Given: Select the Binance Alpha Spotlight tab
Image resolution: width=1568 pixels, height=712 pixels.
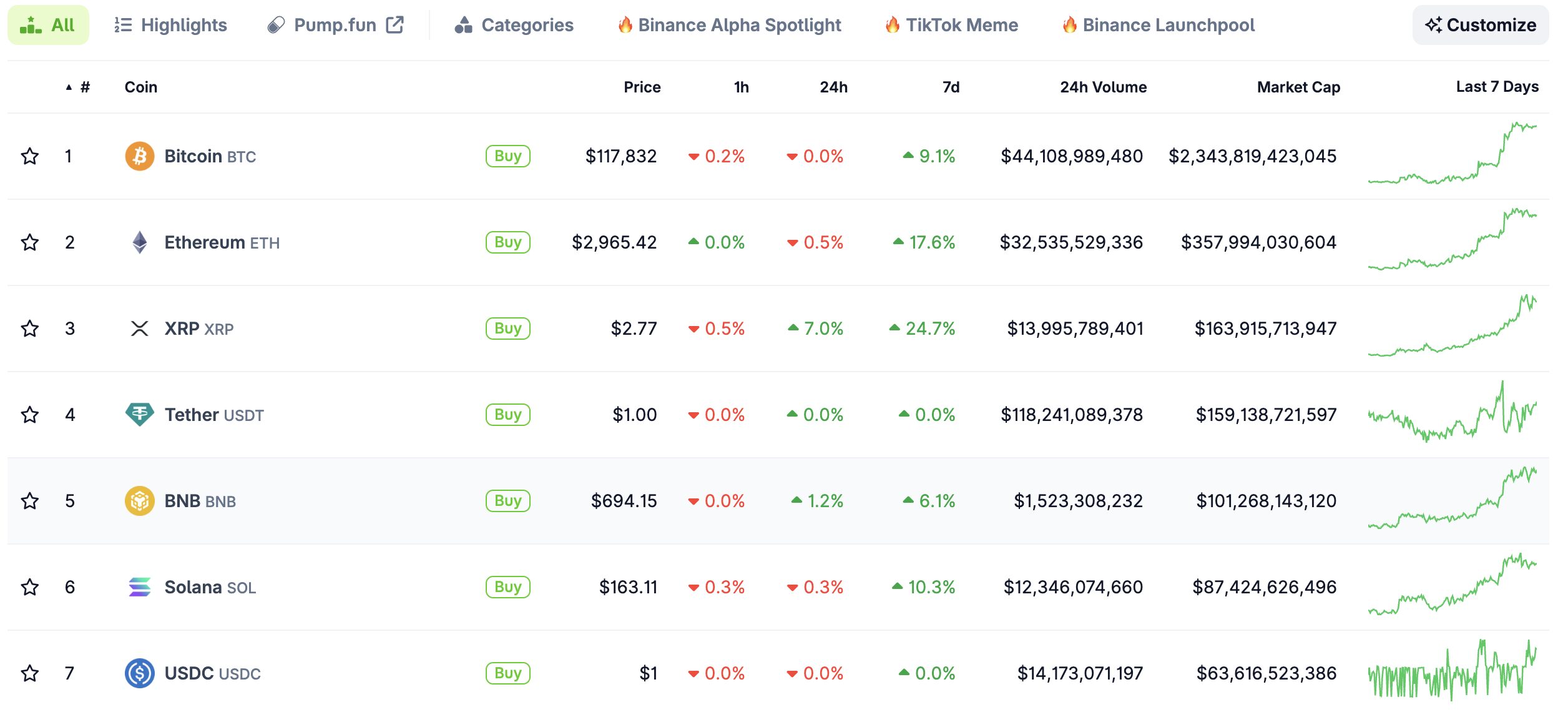Looking at the screenshot, I should point(729,25).
